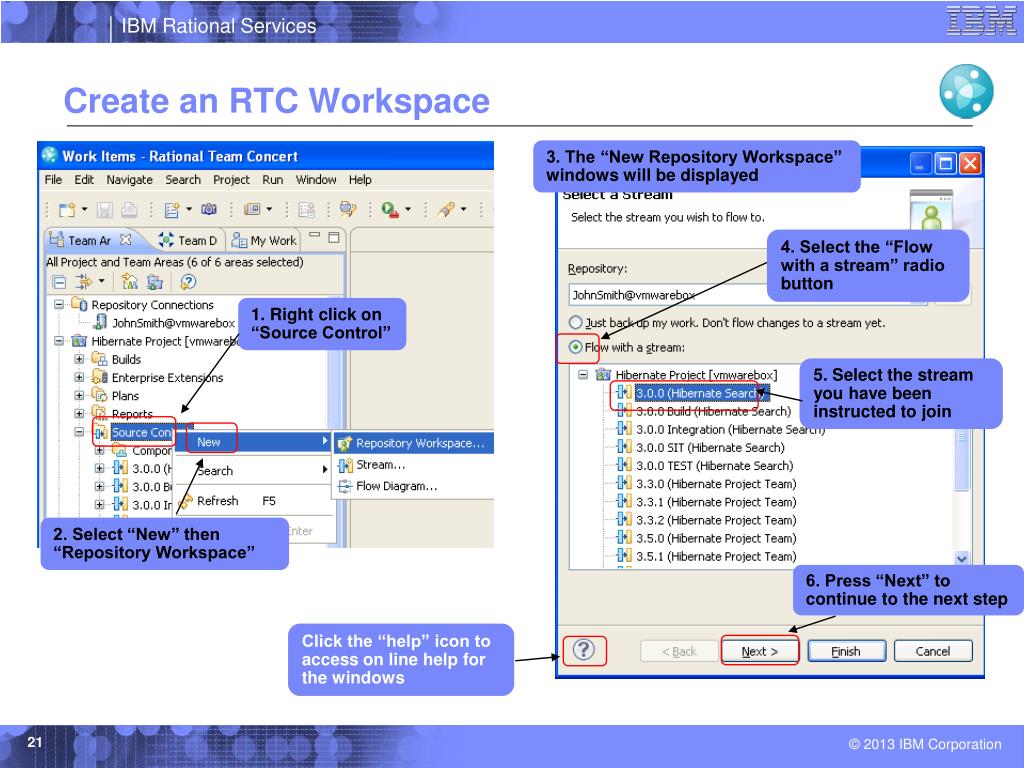Open the New Work Item dropdown arrow
The width and height of the screenshot is (1024, 768).
(189, 210)
